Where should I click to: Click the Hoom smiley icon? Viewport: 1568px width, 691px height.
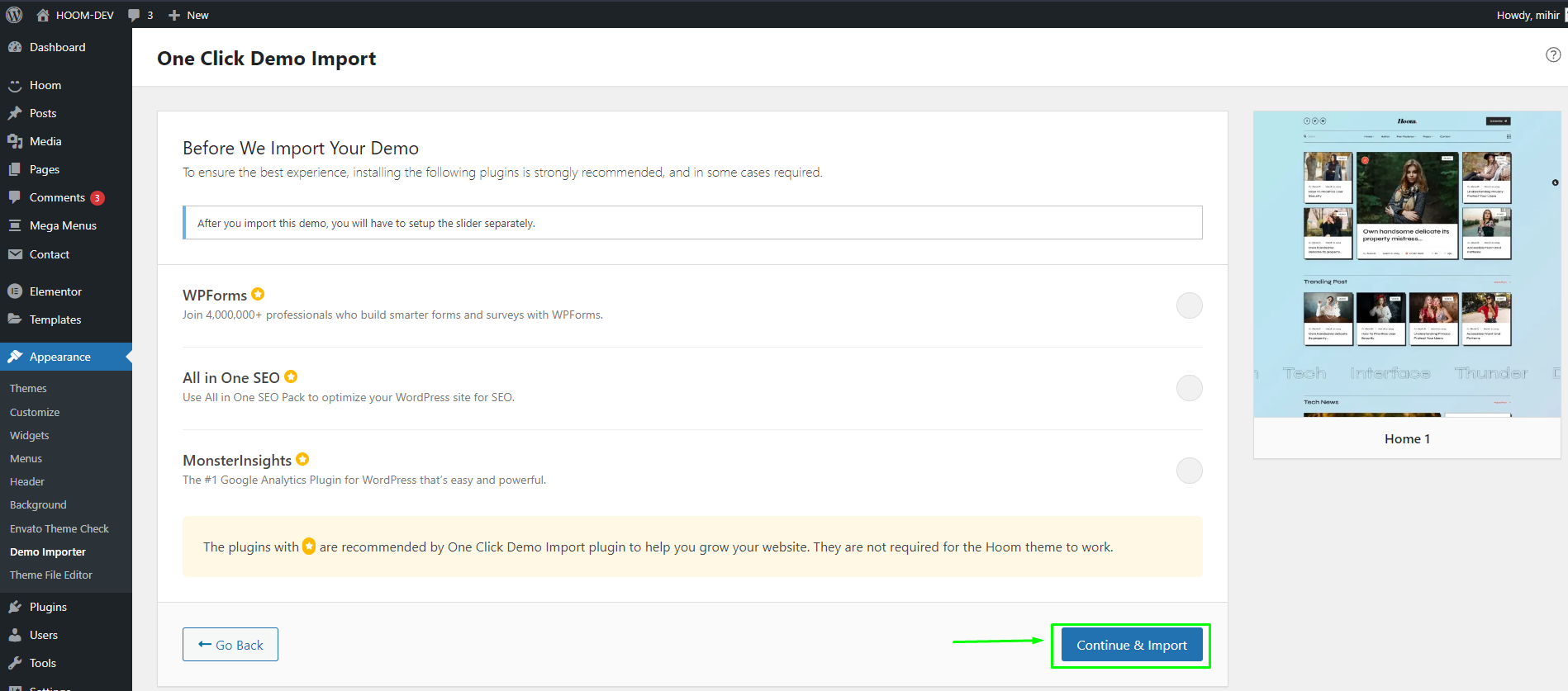pyautogui.click(x=15, y=85)
